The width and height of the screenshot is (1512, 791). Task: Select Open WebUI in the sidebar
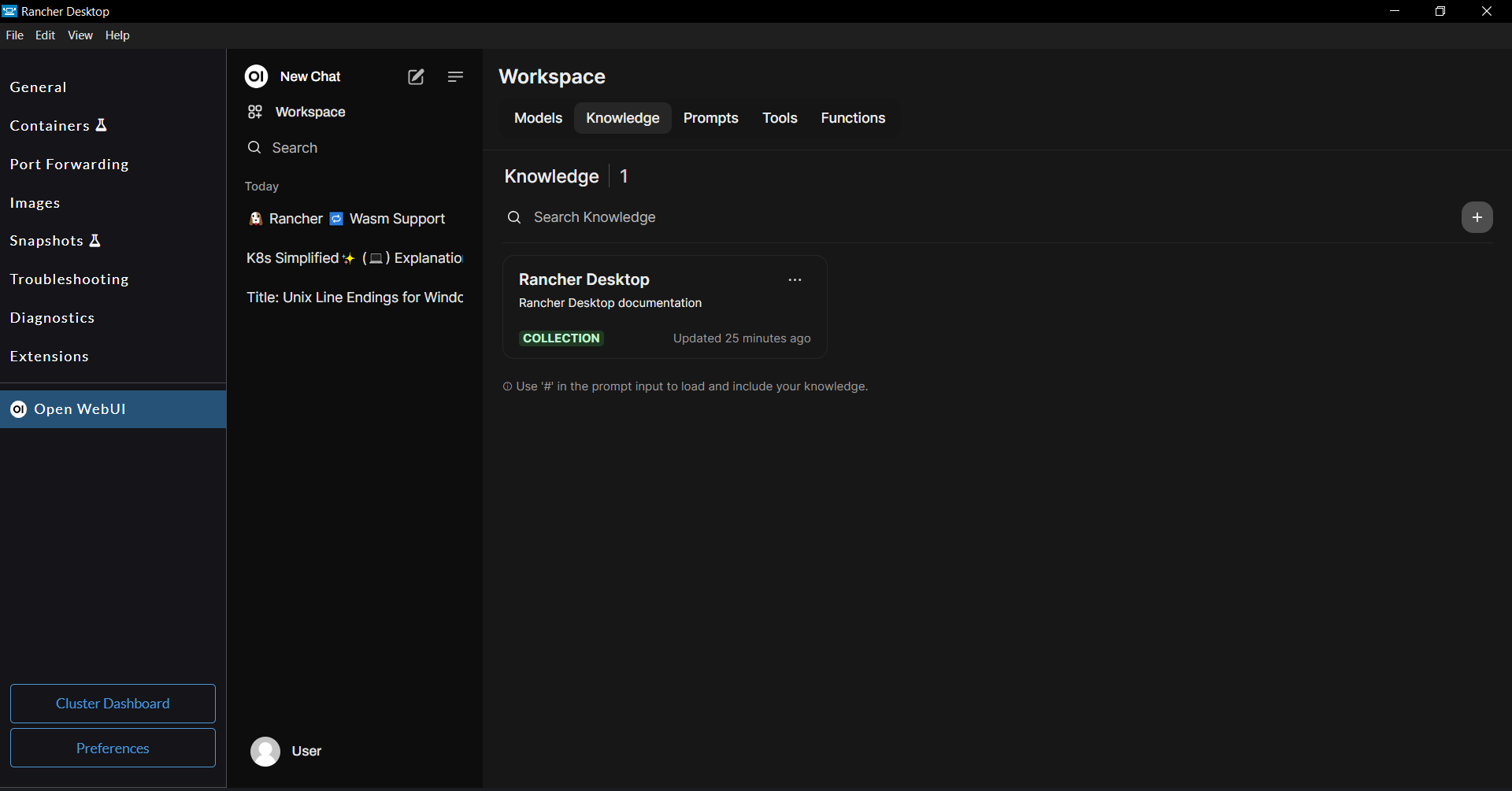pyautogui.click(x=113, y=409)
